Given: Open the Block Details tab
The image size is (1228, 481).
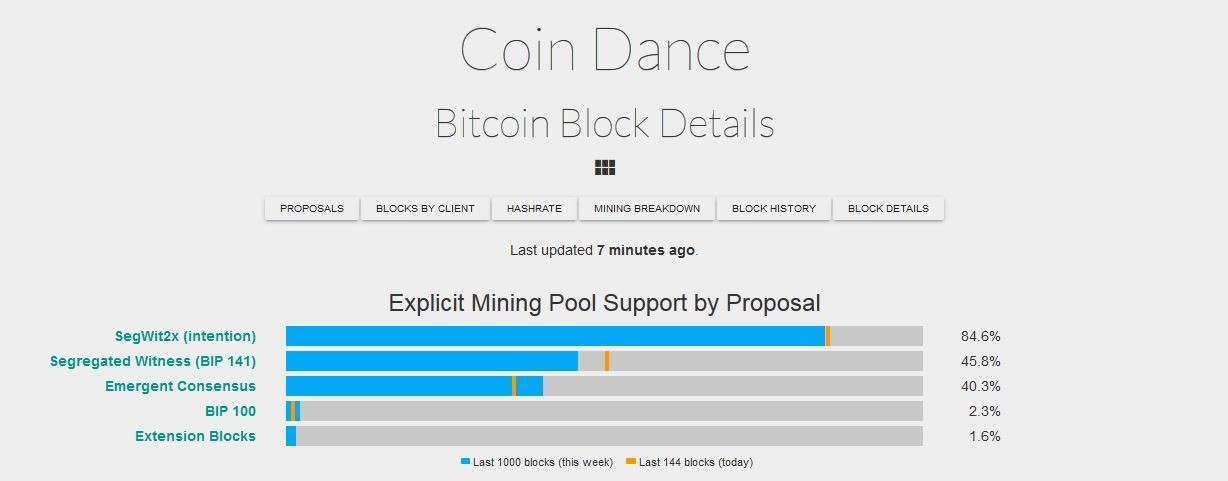Looking at the screenshot, I should (888, 209).
